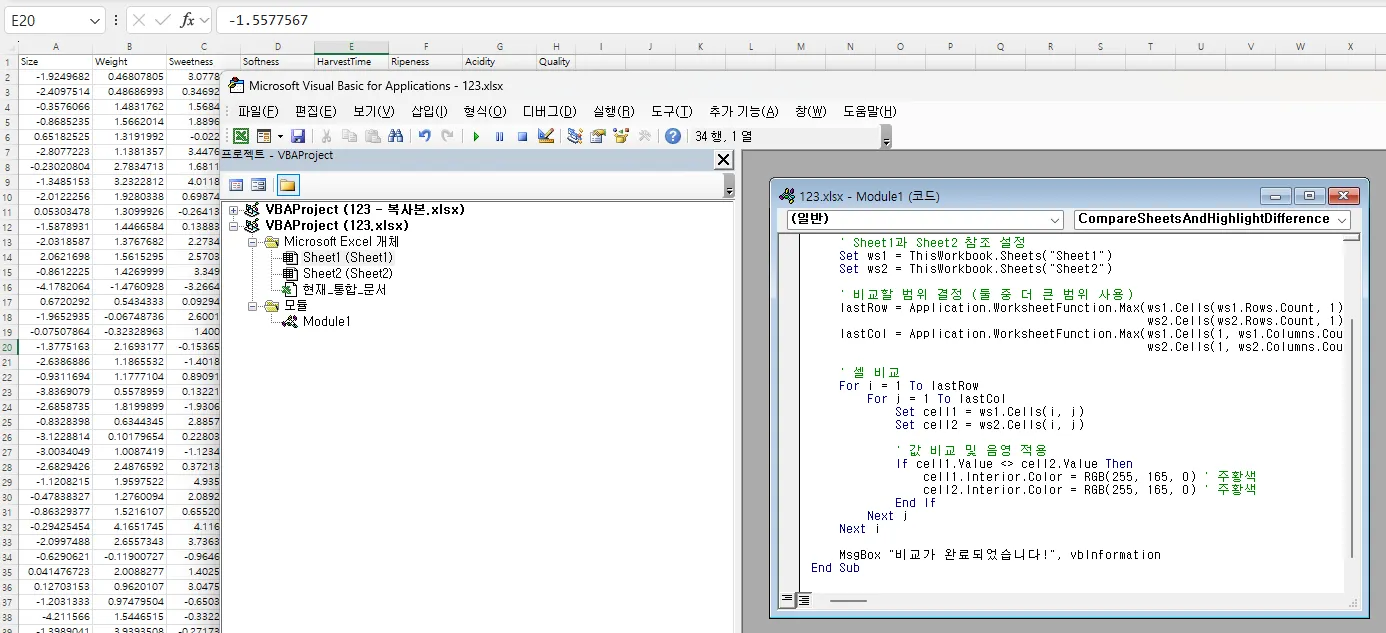Open the 도움말(H) menu
This screenshot has height=633, width=1386.
869,111
